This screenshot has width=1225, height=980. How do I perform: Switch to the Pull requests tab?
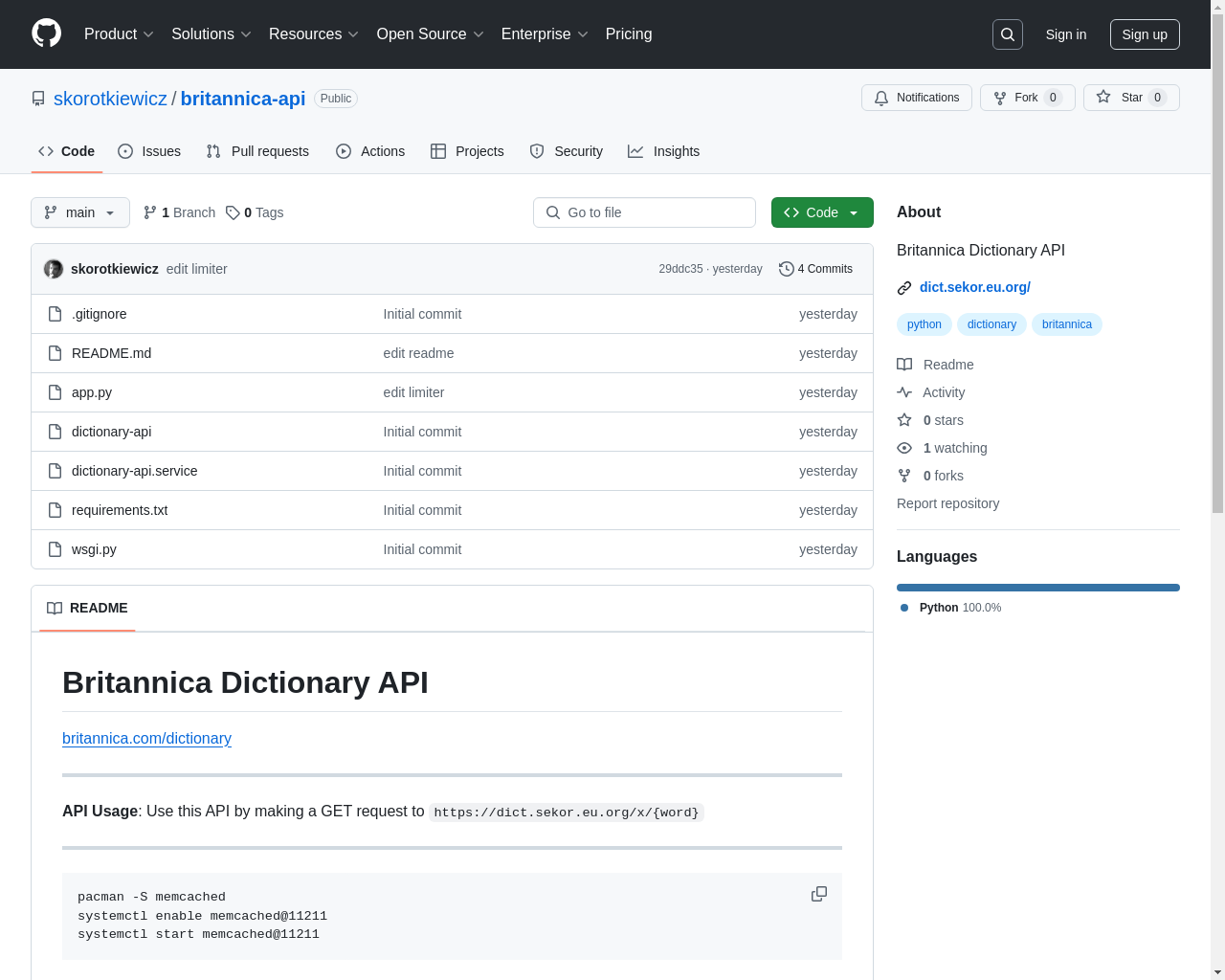pyautogui.click(x=257, y=151)
